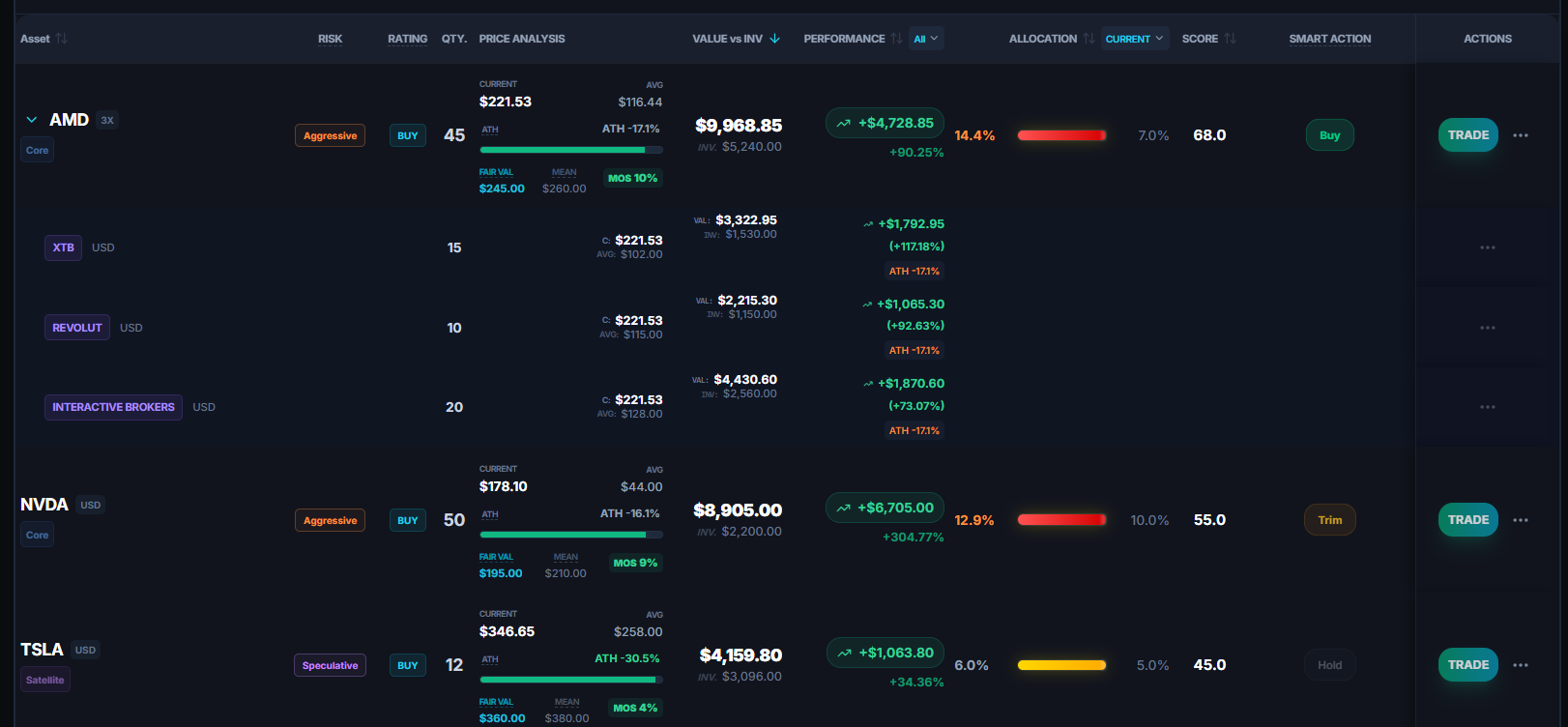1568x727 pixels.
Task: Click the Trim smart action for NVDA
Action: [1330, 520]
